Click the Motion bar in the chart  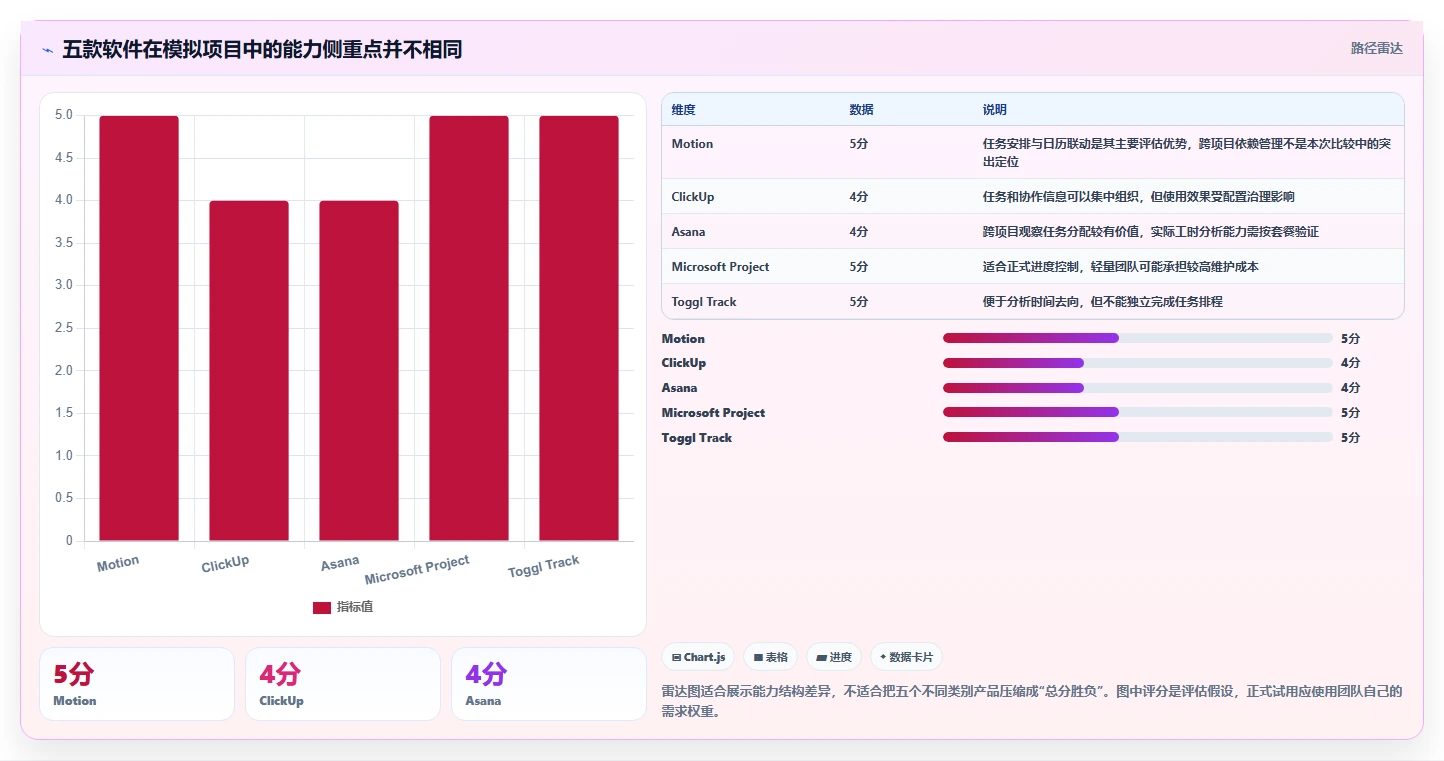coord(139,328)
